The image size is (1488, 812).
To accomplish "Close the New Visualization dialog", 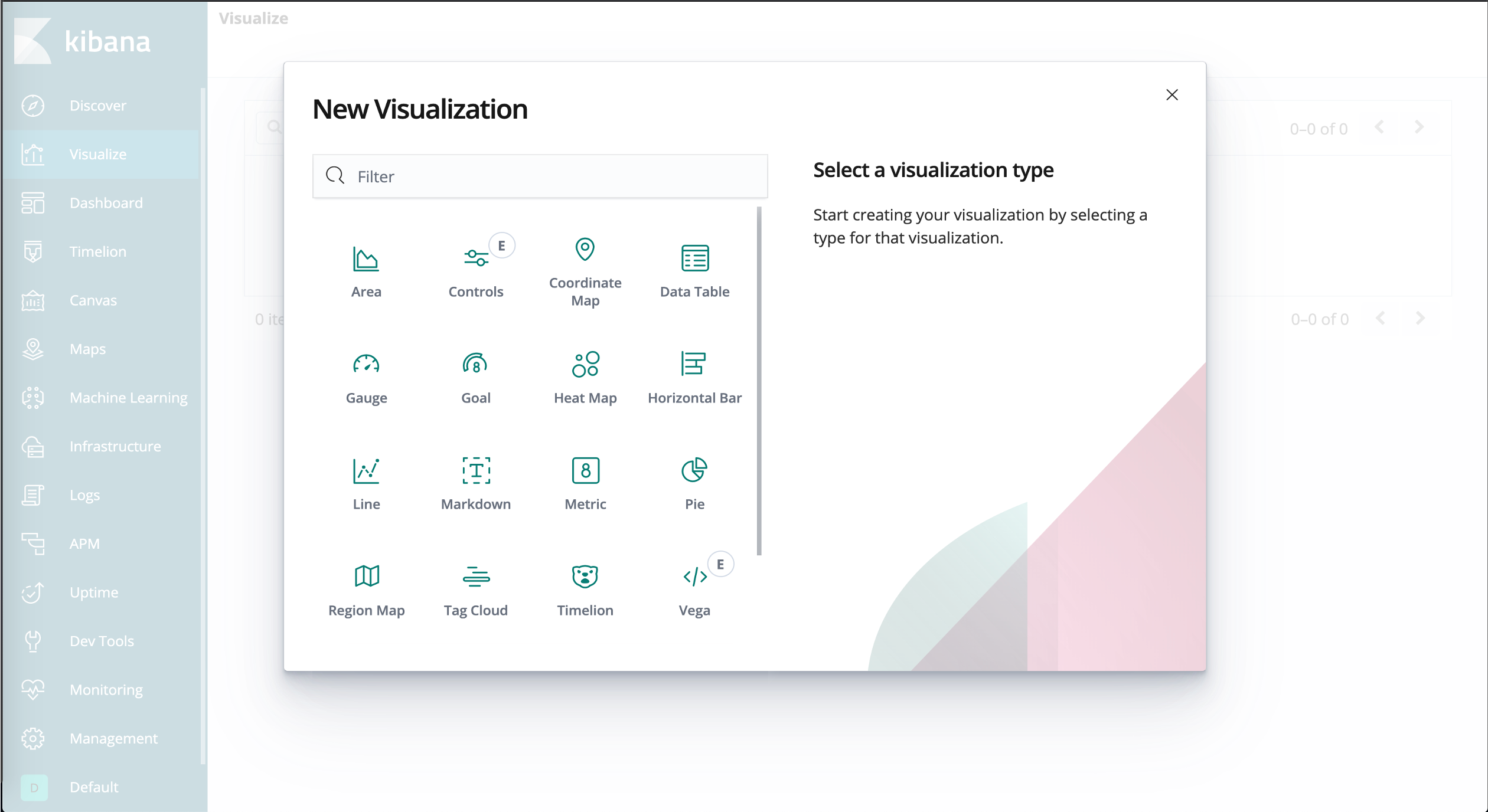I will click(x=1172, y=95).
